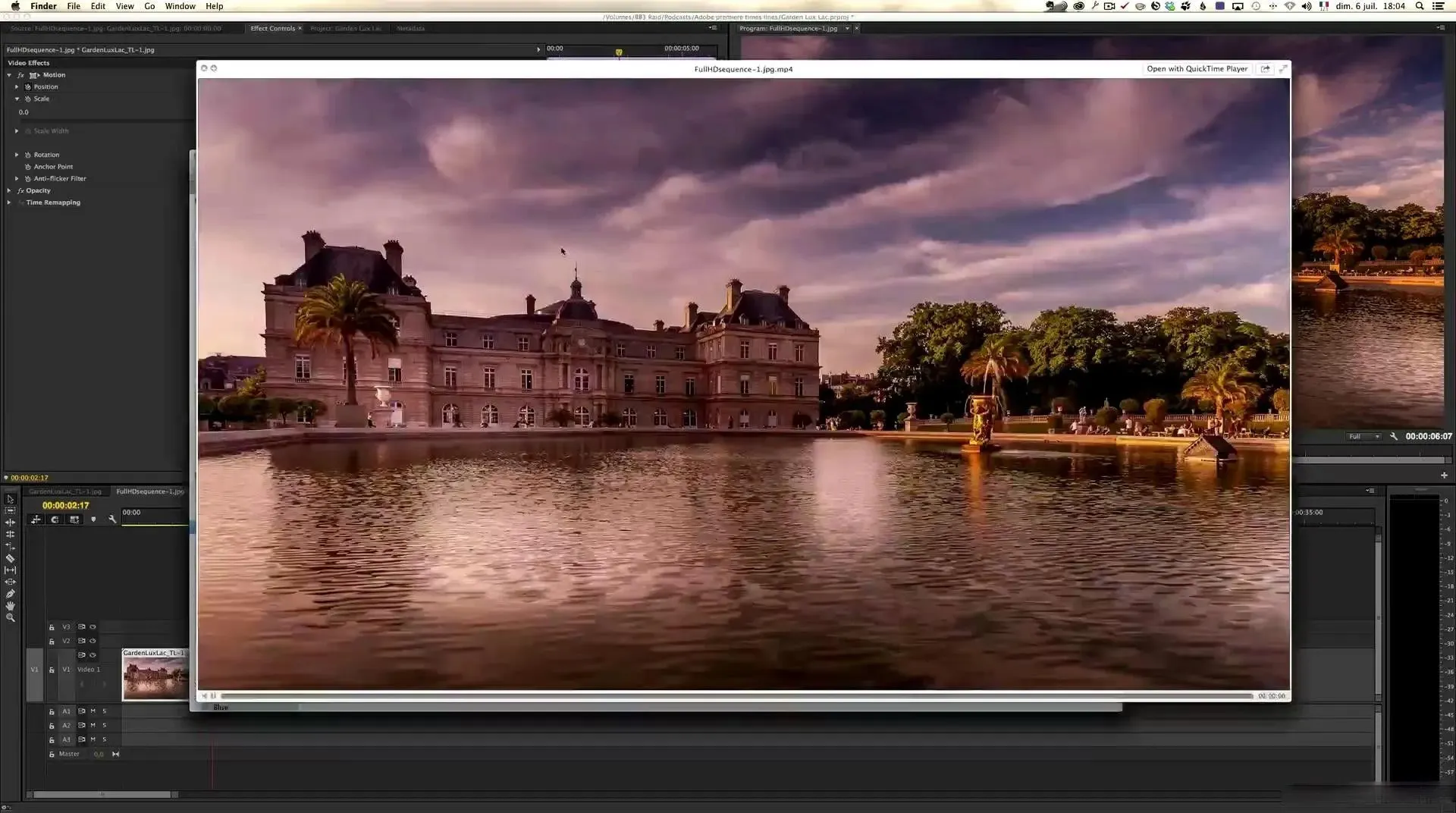Collapse the Scale property

pyautogui.click(x=17, y=99)
